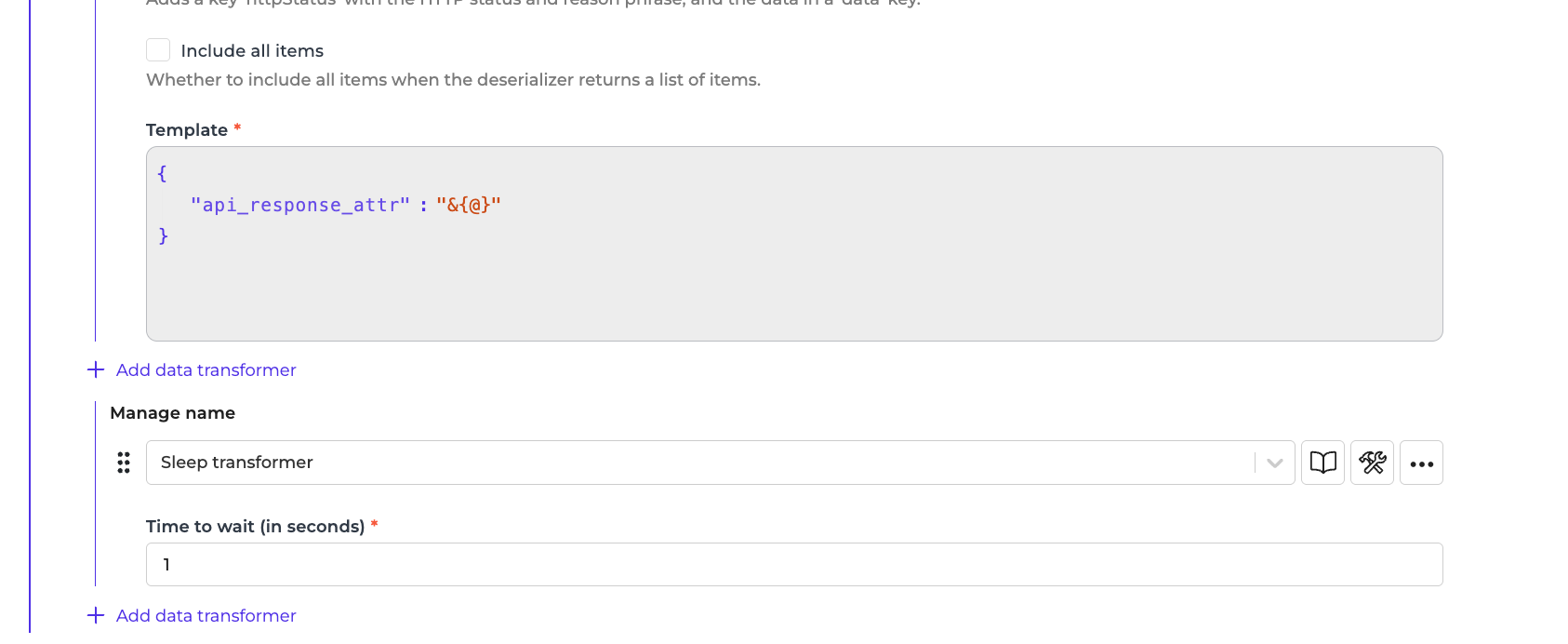The width and height of the screenshot is (1568, 644).
Task: Add data transformer below Sleep transformer
Action: (206, 616)
